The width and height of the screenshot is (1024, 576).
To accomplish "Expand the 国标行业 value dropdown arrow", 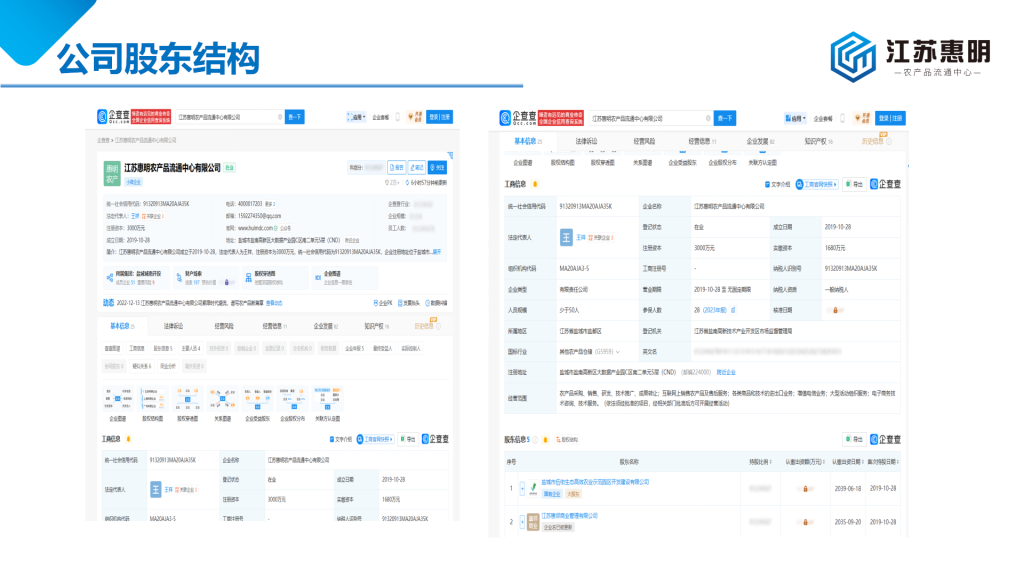I will coord(617,352).
